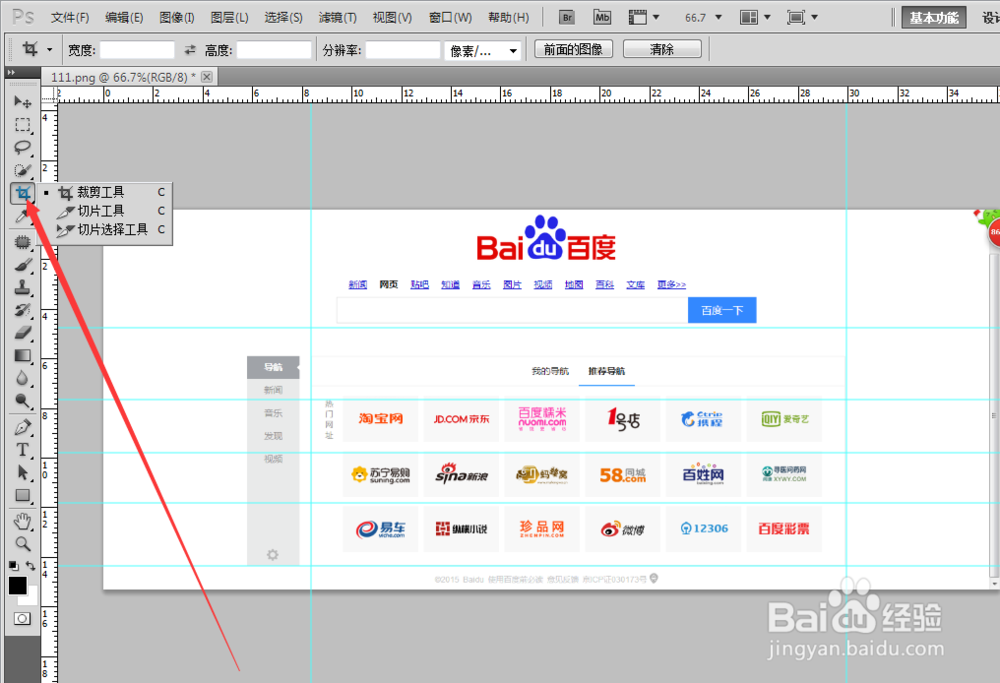The image size is (1000, 683).
Task: Click the 分辨率 input field
Action: (403, 50)
